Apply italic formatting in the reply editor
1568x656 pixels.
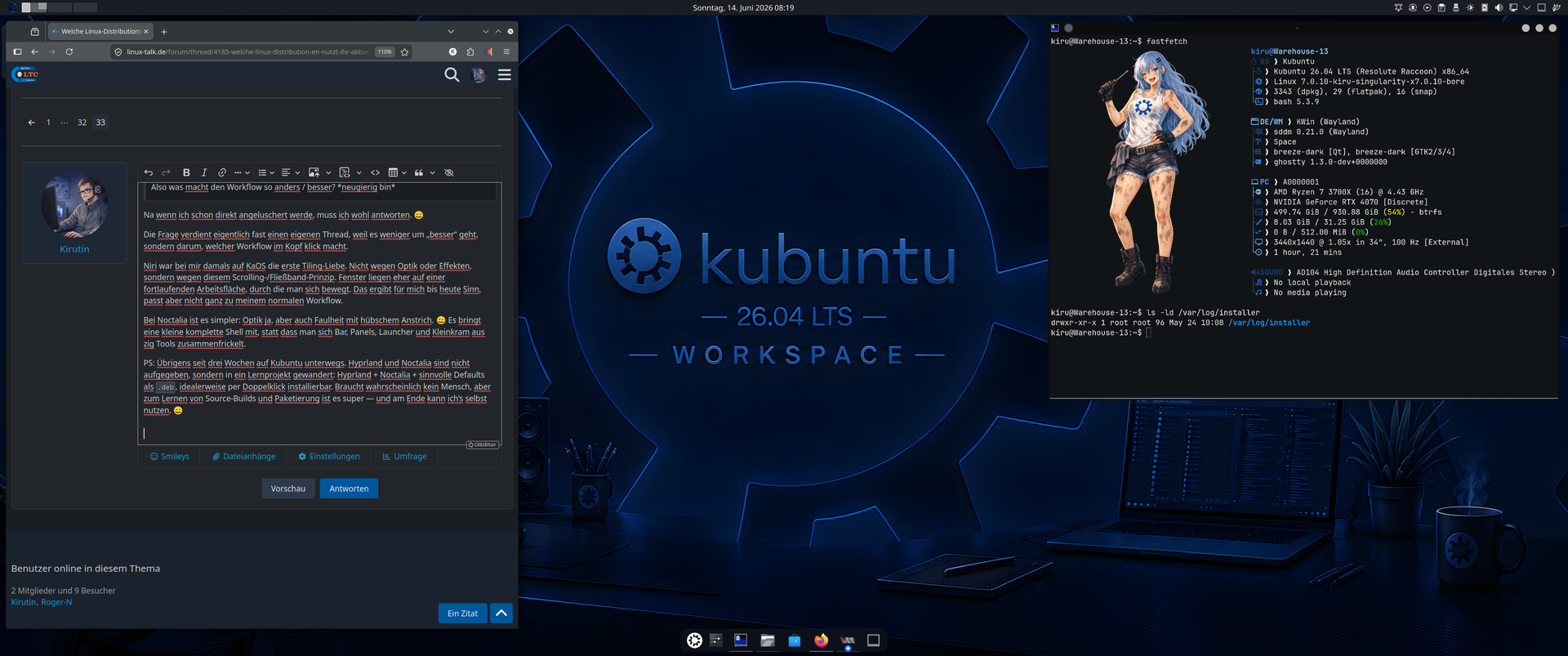coord(204,172)
